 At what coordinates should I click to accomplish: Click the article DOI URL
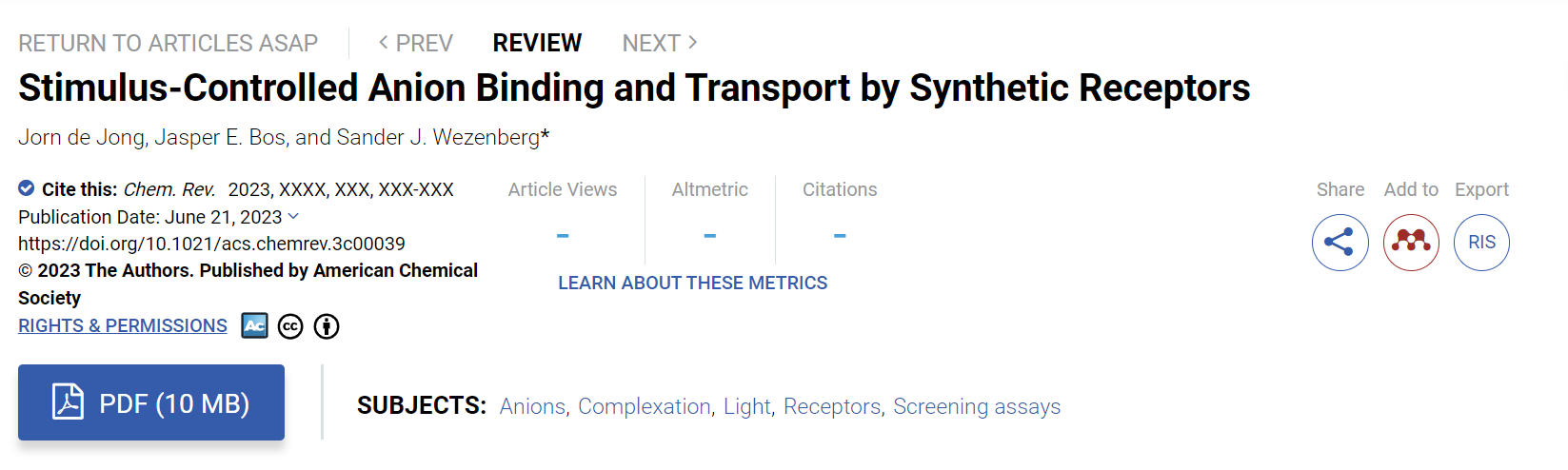point(211,244)
